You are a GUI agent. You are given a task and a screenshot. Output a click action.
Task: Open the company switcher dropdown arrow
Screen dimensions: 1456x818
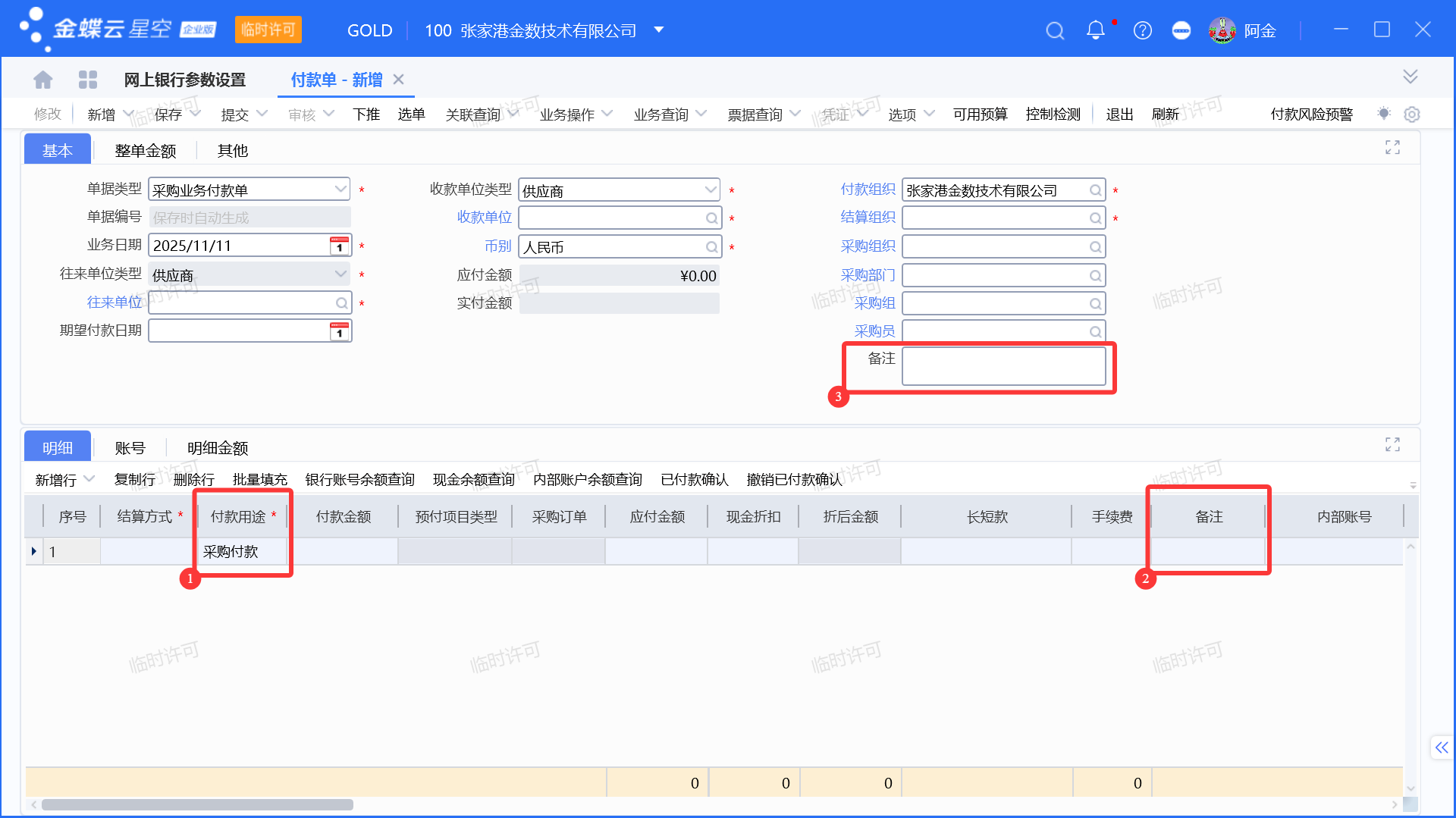658,30
